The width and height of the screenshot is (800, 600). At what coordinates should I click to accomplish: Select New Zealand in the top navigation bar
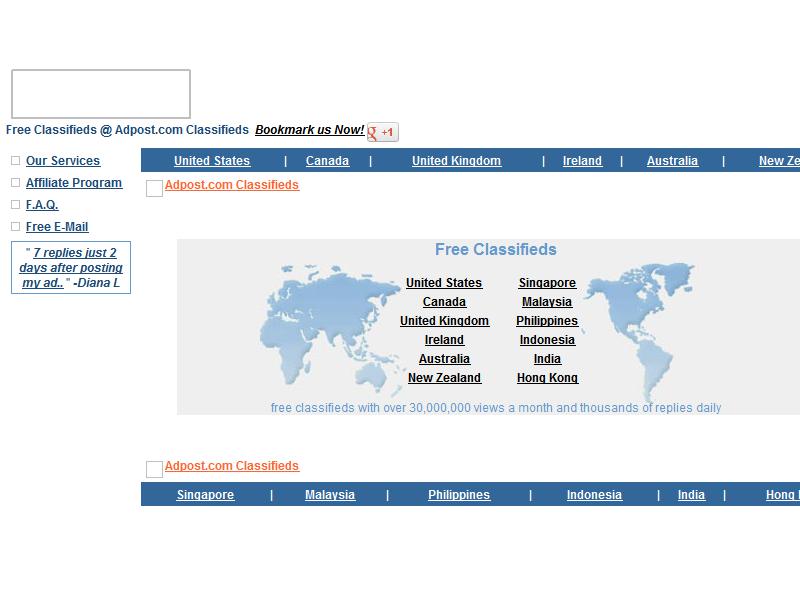779,161
